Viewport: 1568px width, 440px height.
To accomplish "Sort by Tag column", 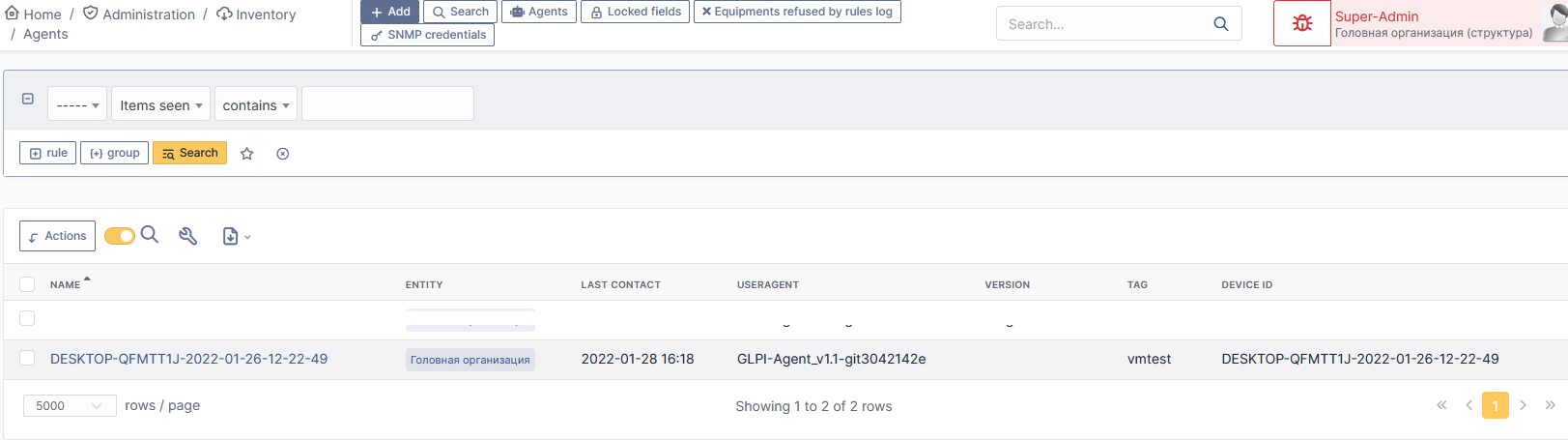I will (x=1137, y=284).
